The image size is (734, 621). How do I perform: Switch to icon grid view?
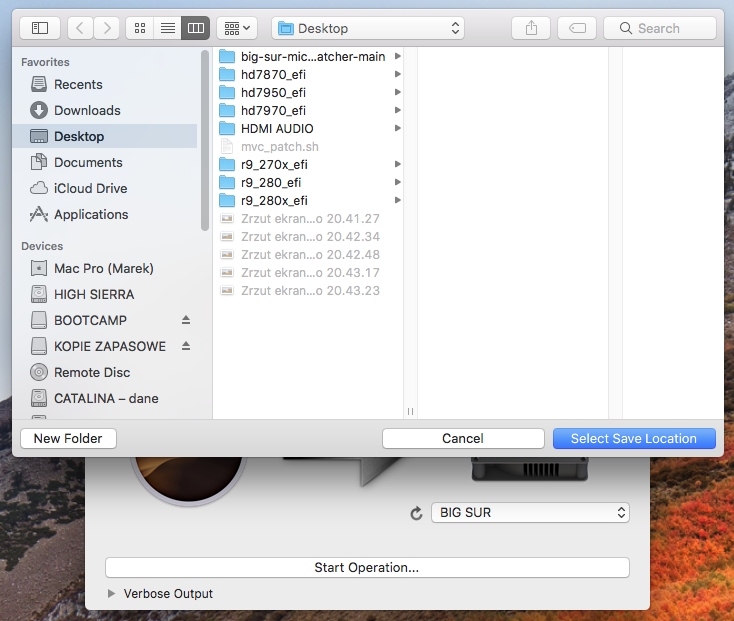140,28
